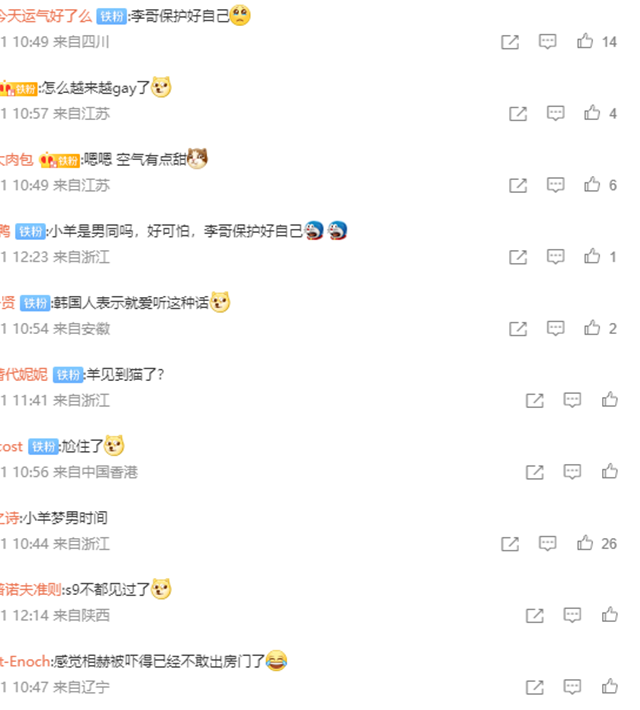
Task: Click the 铁粉 badge next to 代妮妮
Action: [x=68, y=375]
